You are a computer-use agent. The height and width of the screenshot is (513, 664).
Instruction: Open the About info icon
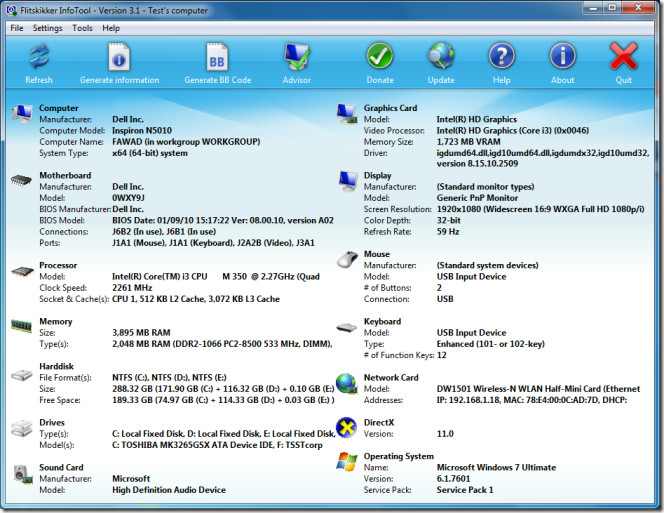[x=562, y=56]
